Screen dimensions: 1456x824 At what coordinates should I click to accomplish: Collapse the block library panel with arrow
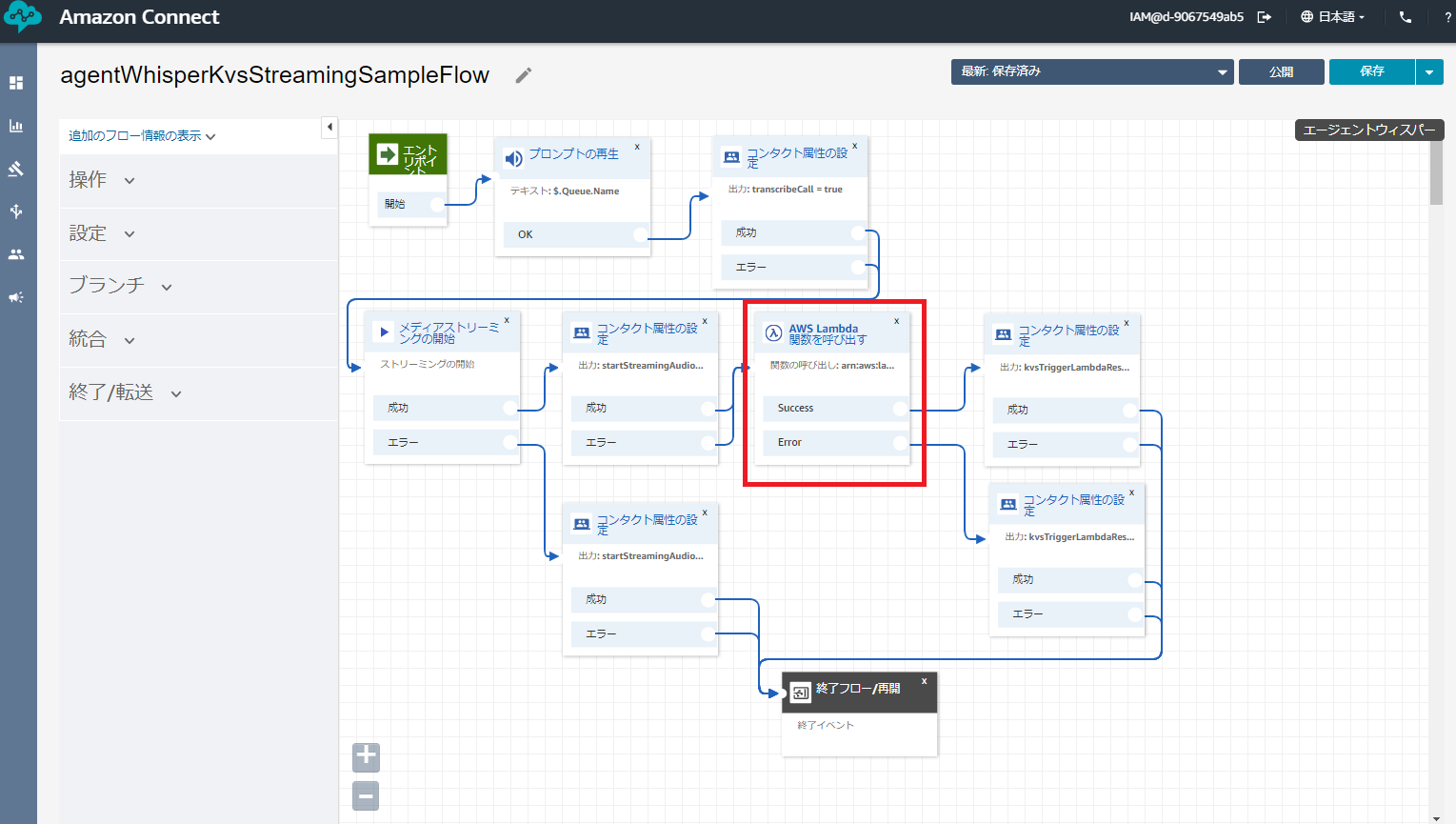(x=329, y=127)
